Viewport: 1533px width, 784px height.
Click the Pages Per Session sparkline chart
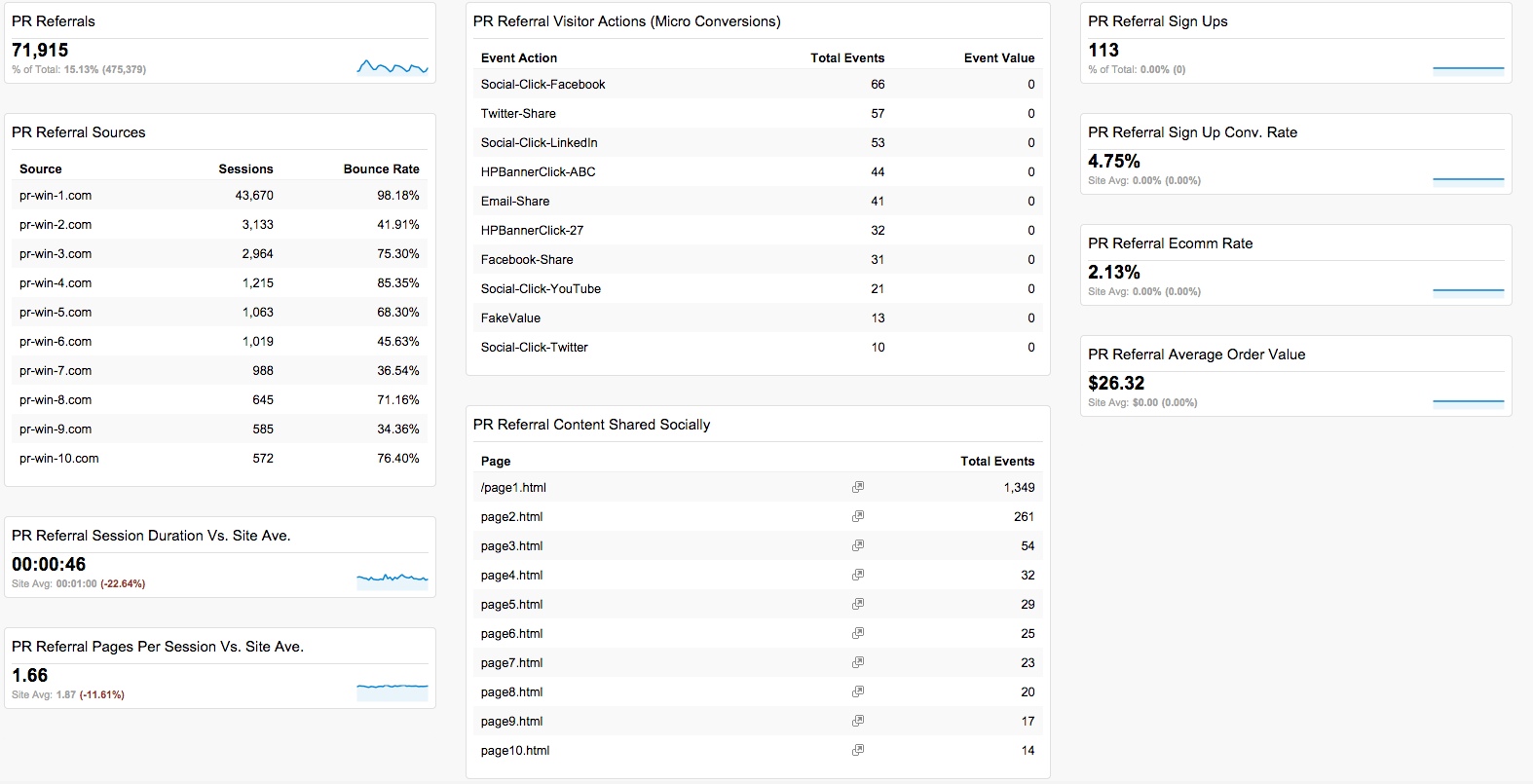click(393, 691)
